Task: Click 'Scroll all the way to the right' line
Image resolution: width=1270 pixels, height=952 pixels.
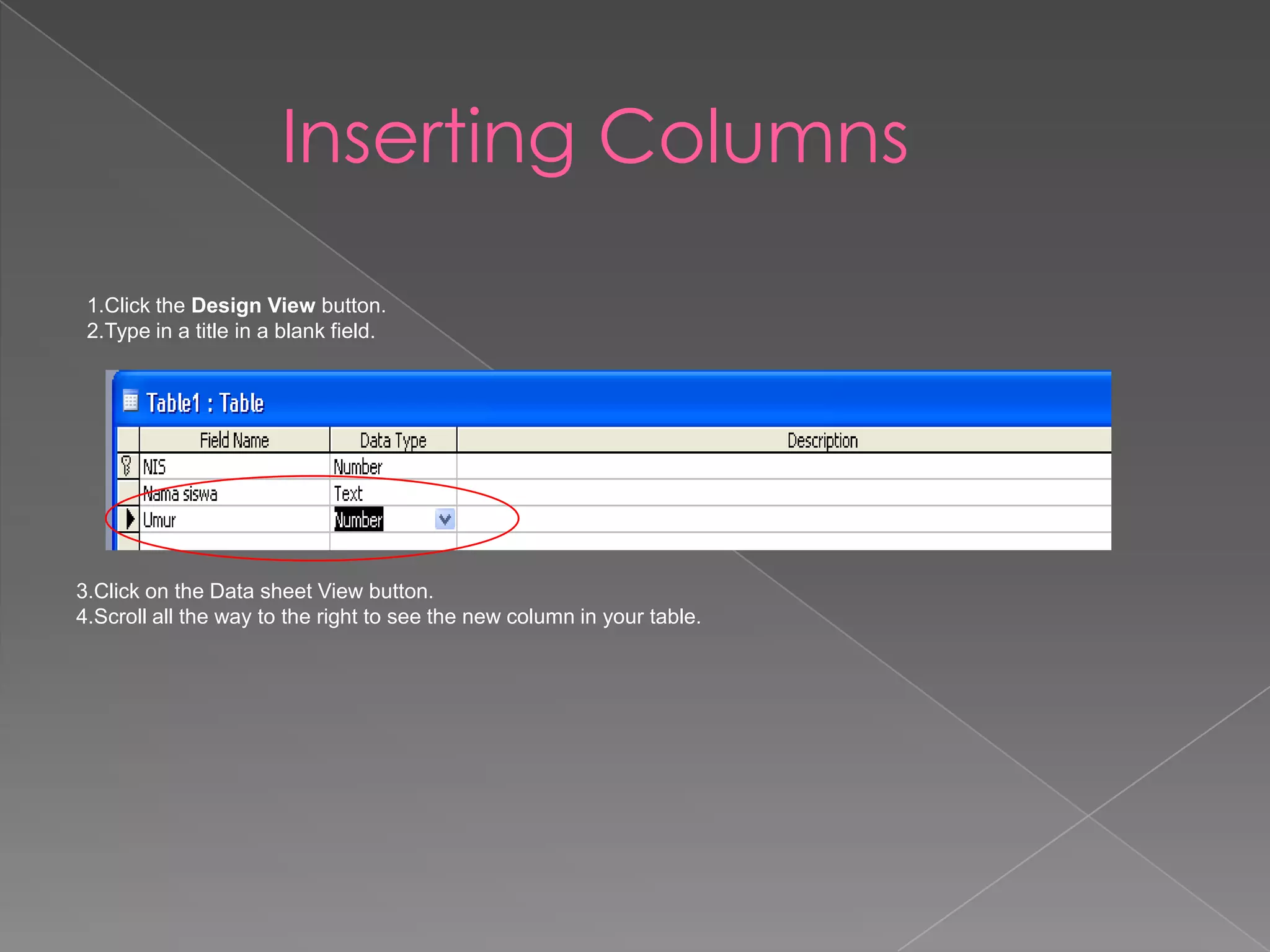Action: coord(388,617)
